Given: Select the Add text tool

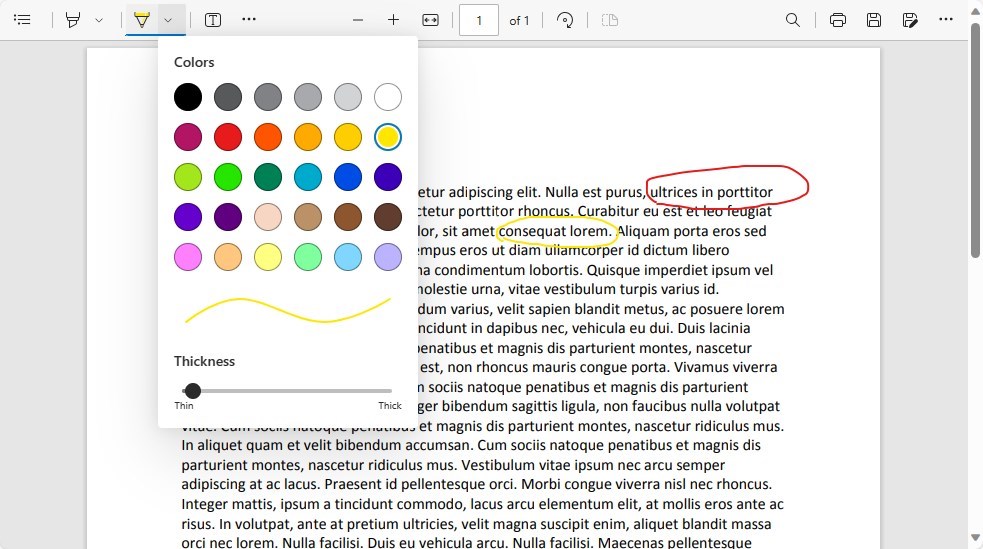Looking at the screenshot, I should (x=213, y=19).
